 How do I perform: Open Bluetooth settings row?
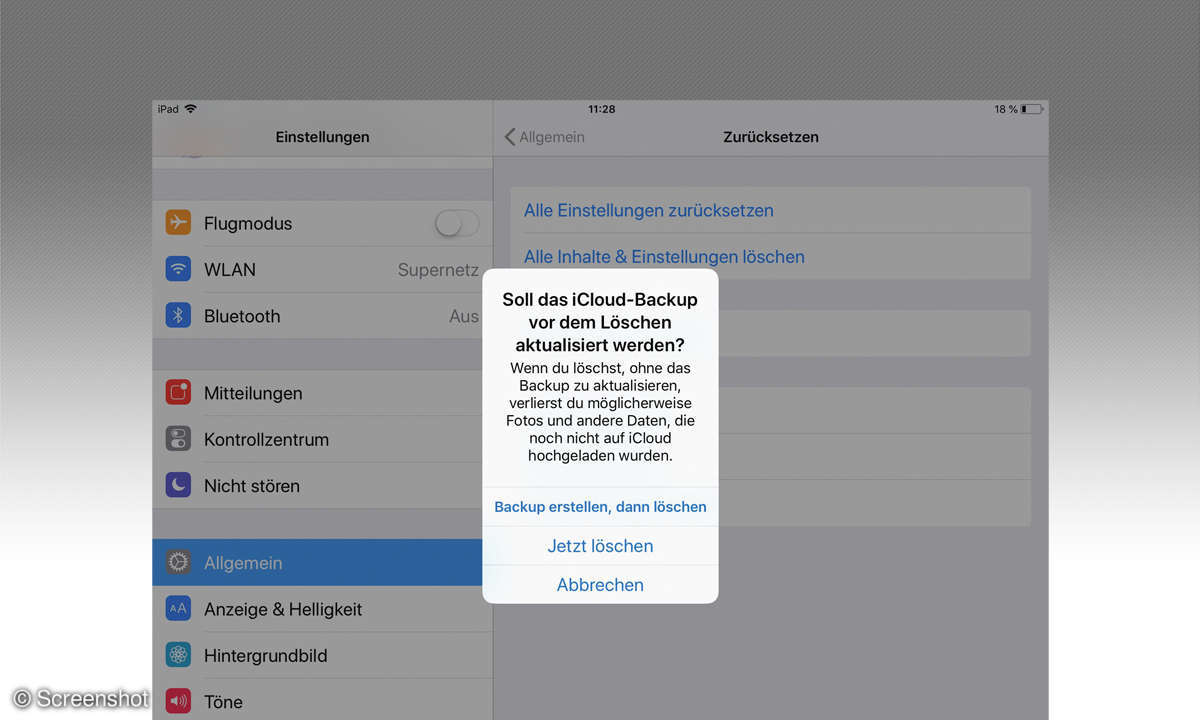[322, 316]
